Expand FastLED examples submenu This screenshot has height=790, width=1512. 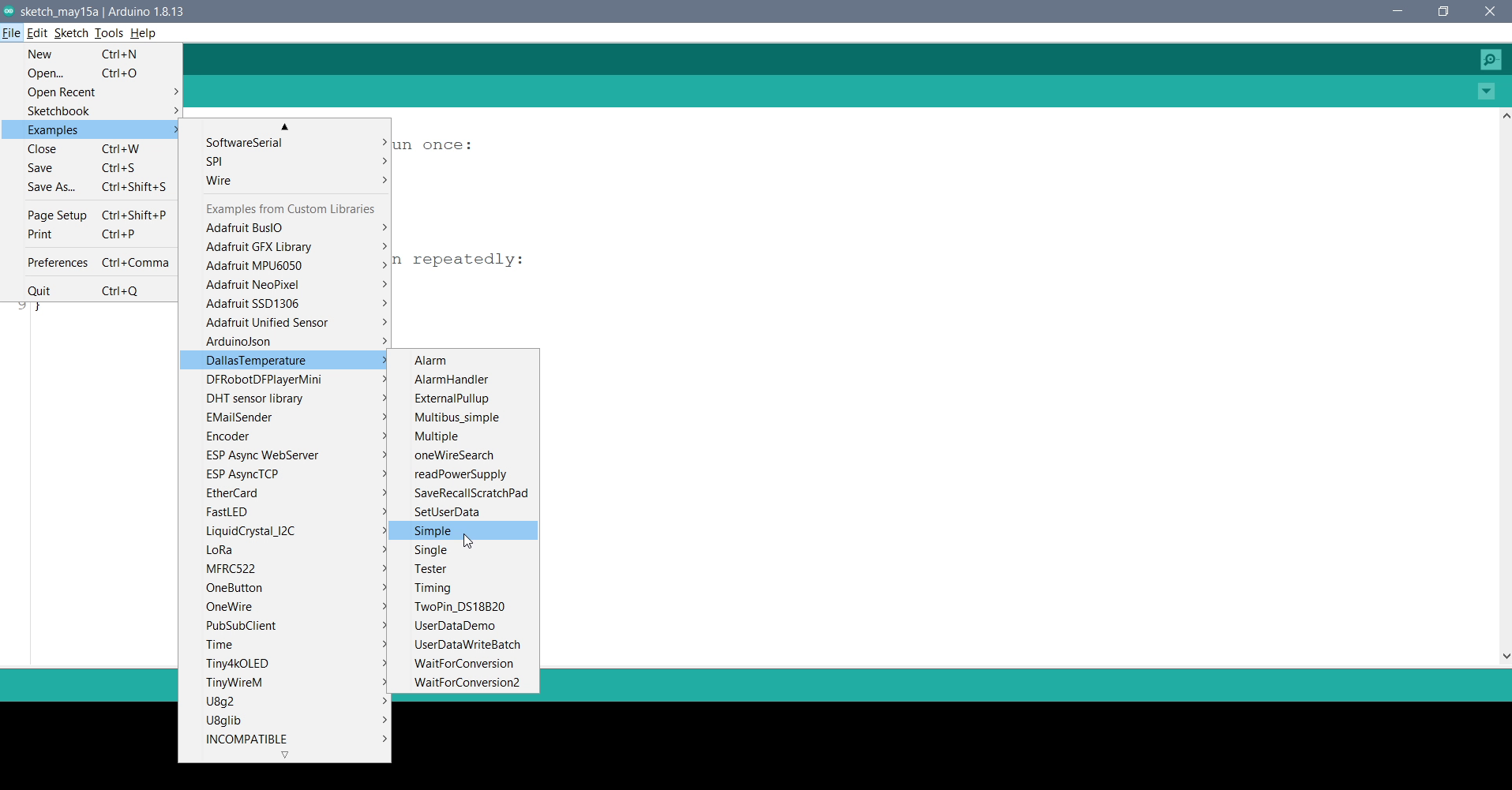coord(285,512)
